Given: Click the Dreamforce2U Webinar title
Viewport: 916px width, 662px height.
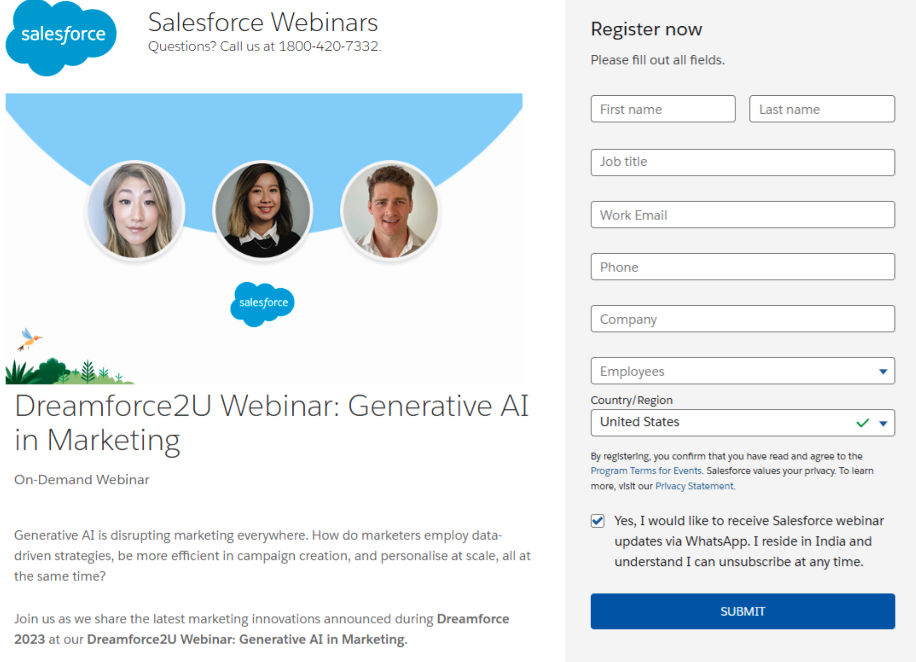Looking at the screenshot, I should pos(272,422).
